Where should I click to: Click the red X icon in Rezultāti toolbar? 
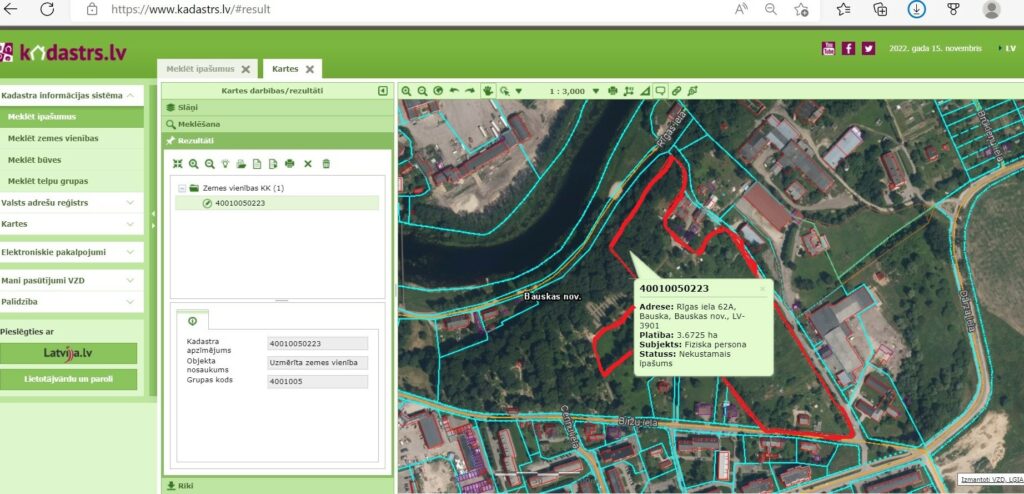click(308, 163)
